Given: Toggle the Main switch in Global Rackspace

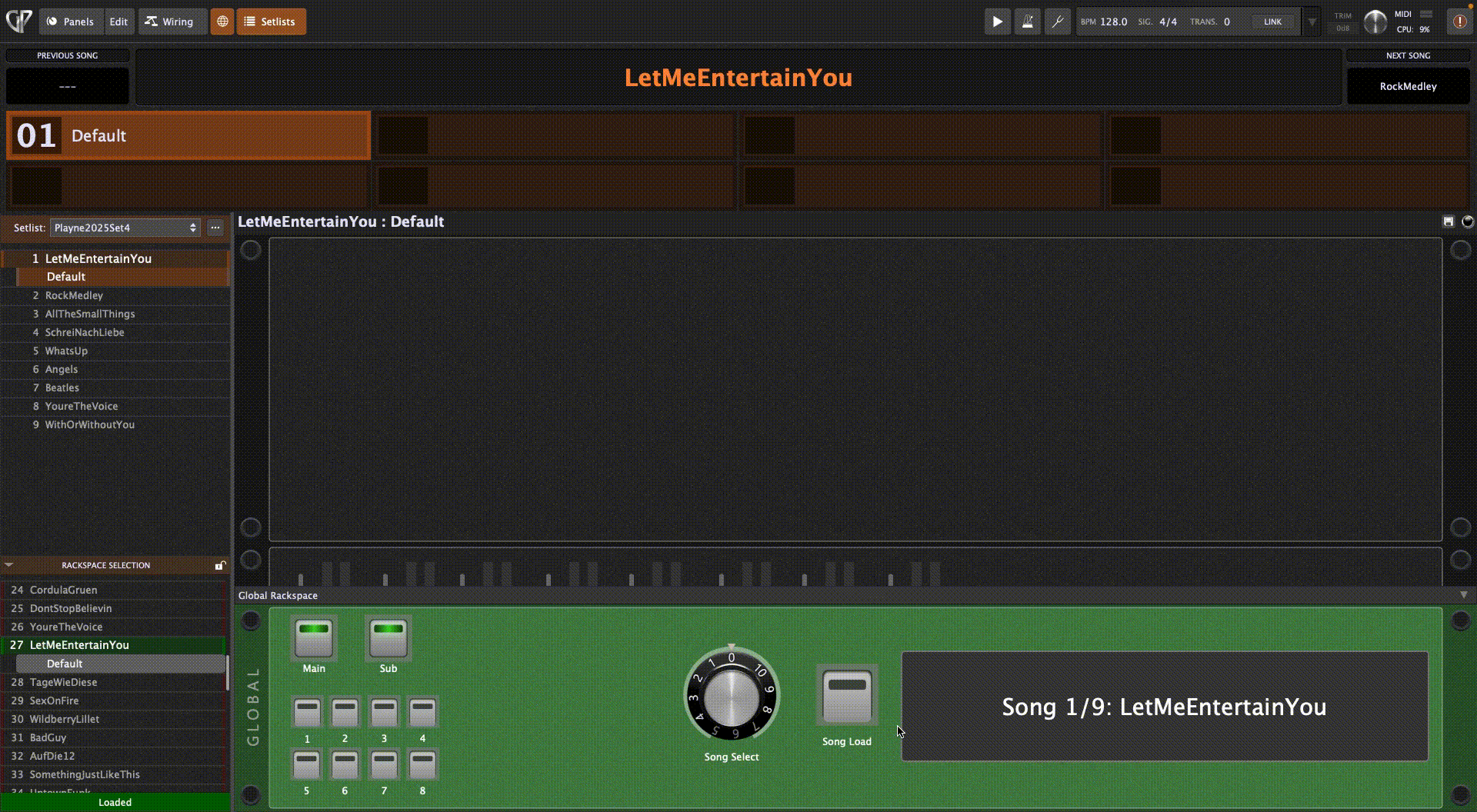Looking at the screenshot, I should [x=314, y=637].
